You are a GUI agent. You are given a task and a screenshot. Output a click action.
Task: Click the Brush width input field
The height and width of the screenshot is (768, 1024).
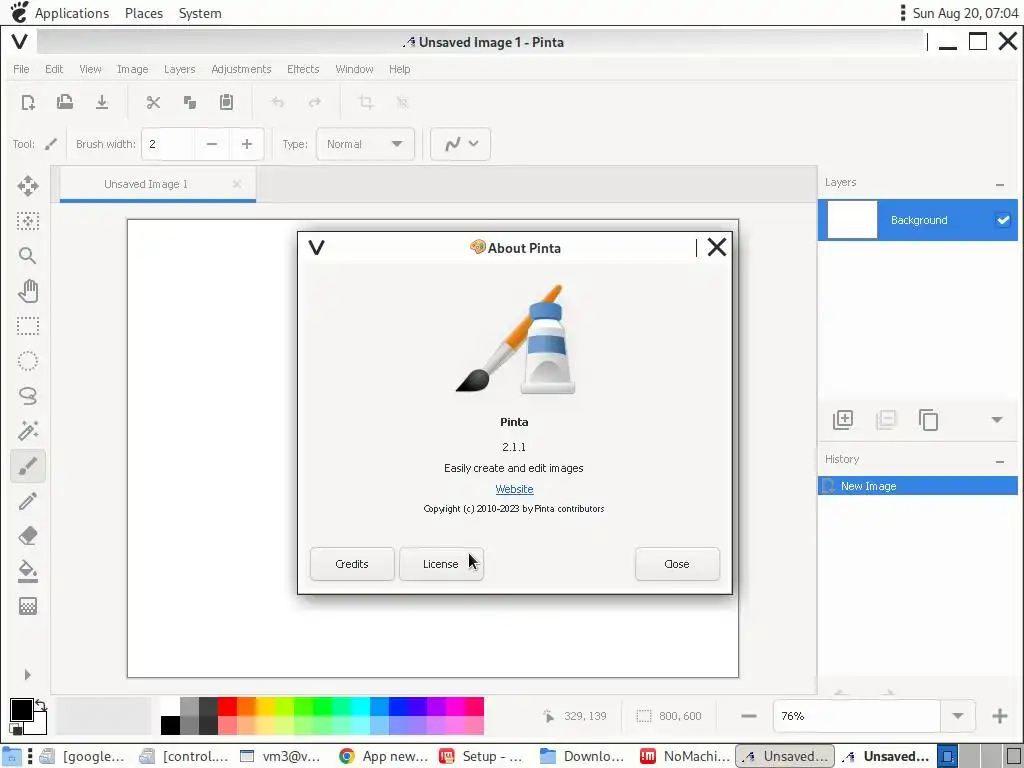(168, 144)
